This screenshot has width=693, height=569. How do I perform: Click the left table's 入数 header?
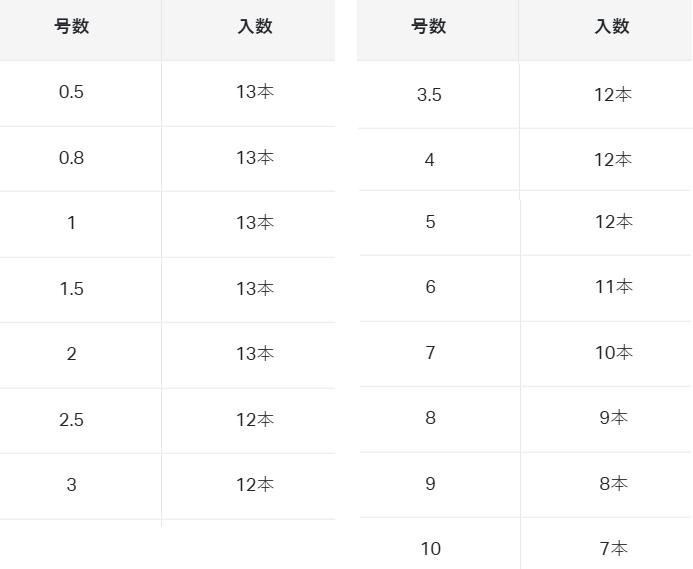tap(255, 27)
